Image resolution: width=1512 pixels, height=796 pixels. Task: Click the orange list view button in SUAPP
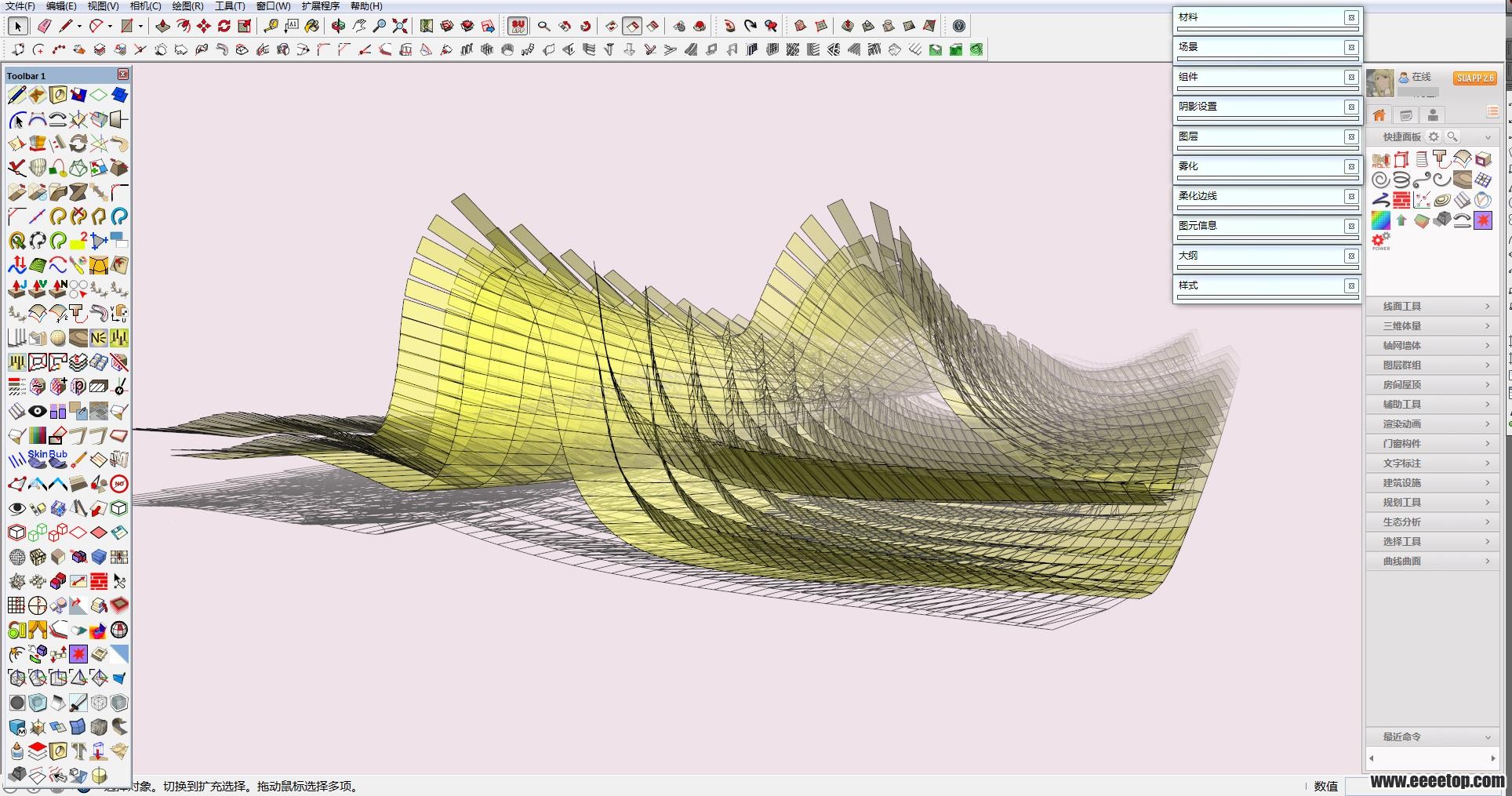1492,112
